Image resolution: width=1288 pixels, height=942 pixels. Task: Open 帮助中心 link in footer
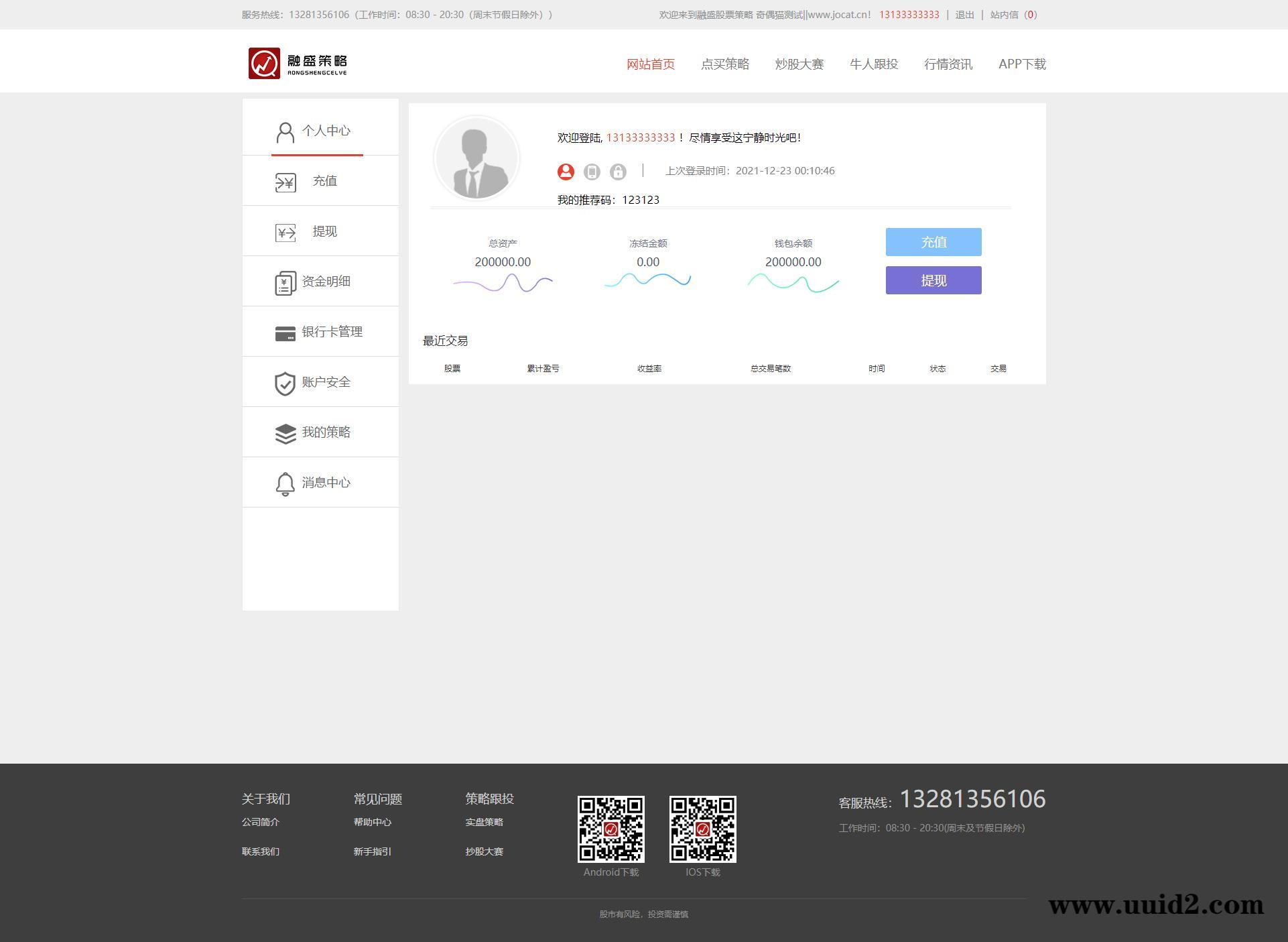[373, 822]
